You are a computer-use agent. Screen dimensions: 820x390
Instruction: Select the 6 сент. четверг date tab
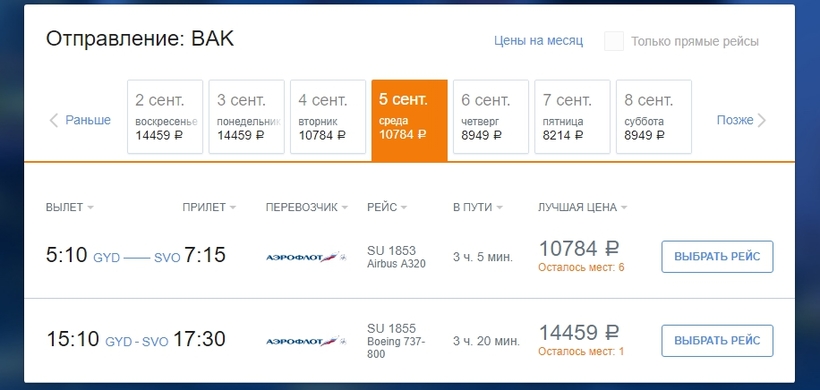click(x=491, y=117)
